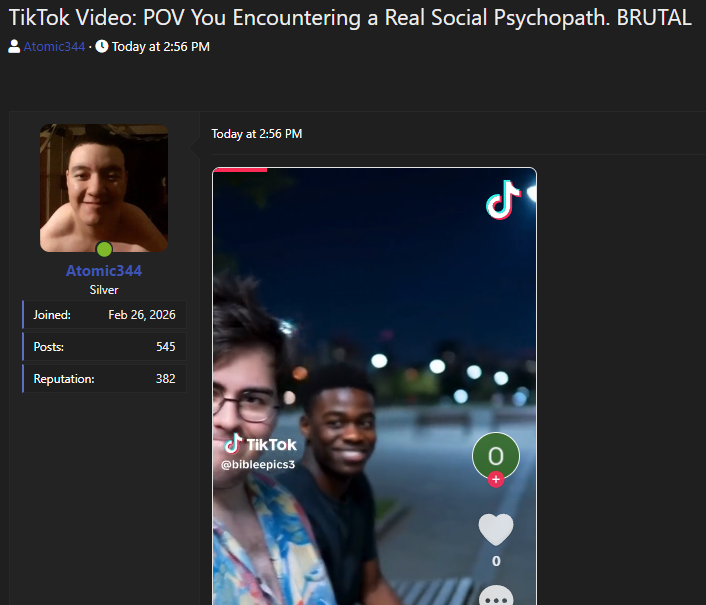Like the video with the heart icon
The image size is (706, 605).
tap(496, 529)
